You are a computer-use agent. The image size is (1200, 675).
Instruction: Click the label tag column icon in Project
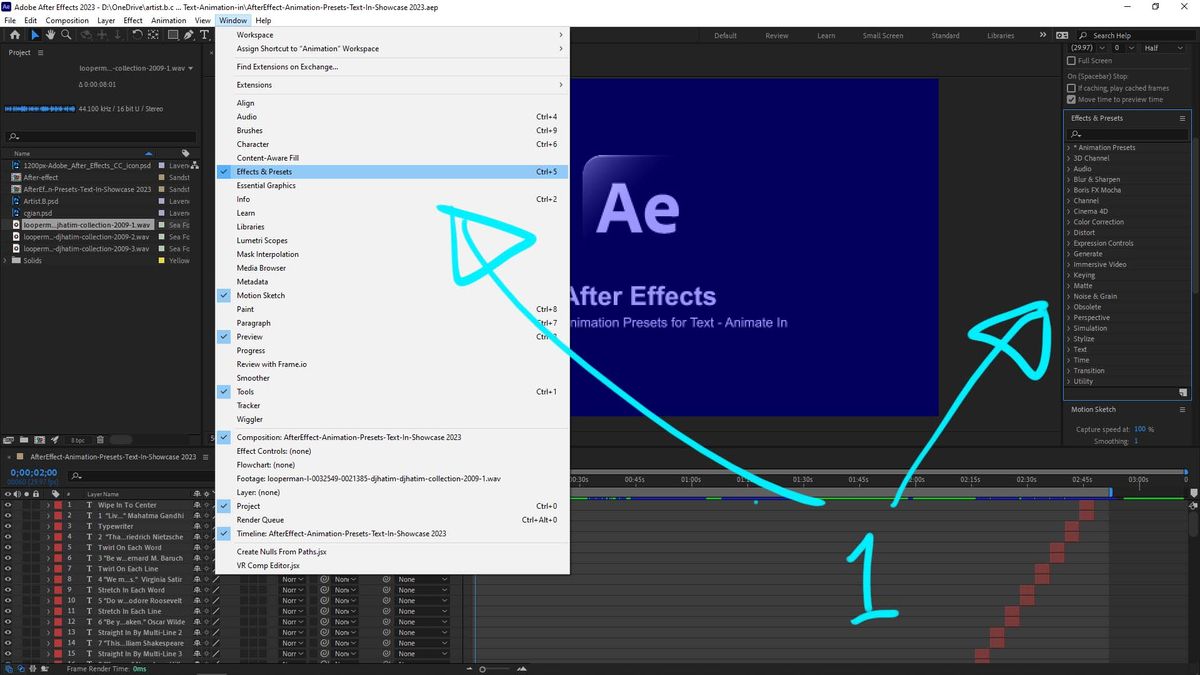pyautogui.click(x=186, y=153)
